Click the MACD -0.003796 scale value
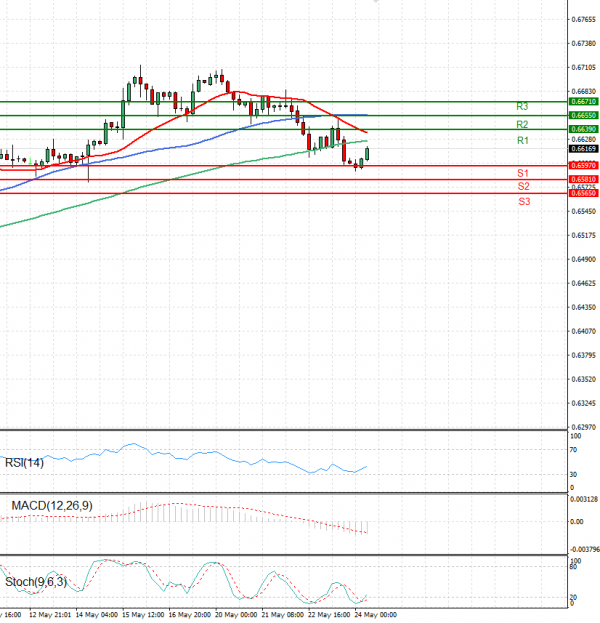Image resolution: width=600 pixels, height=623 pixels. point(585,549)
